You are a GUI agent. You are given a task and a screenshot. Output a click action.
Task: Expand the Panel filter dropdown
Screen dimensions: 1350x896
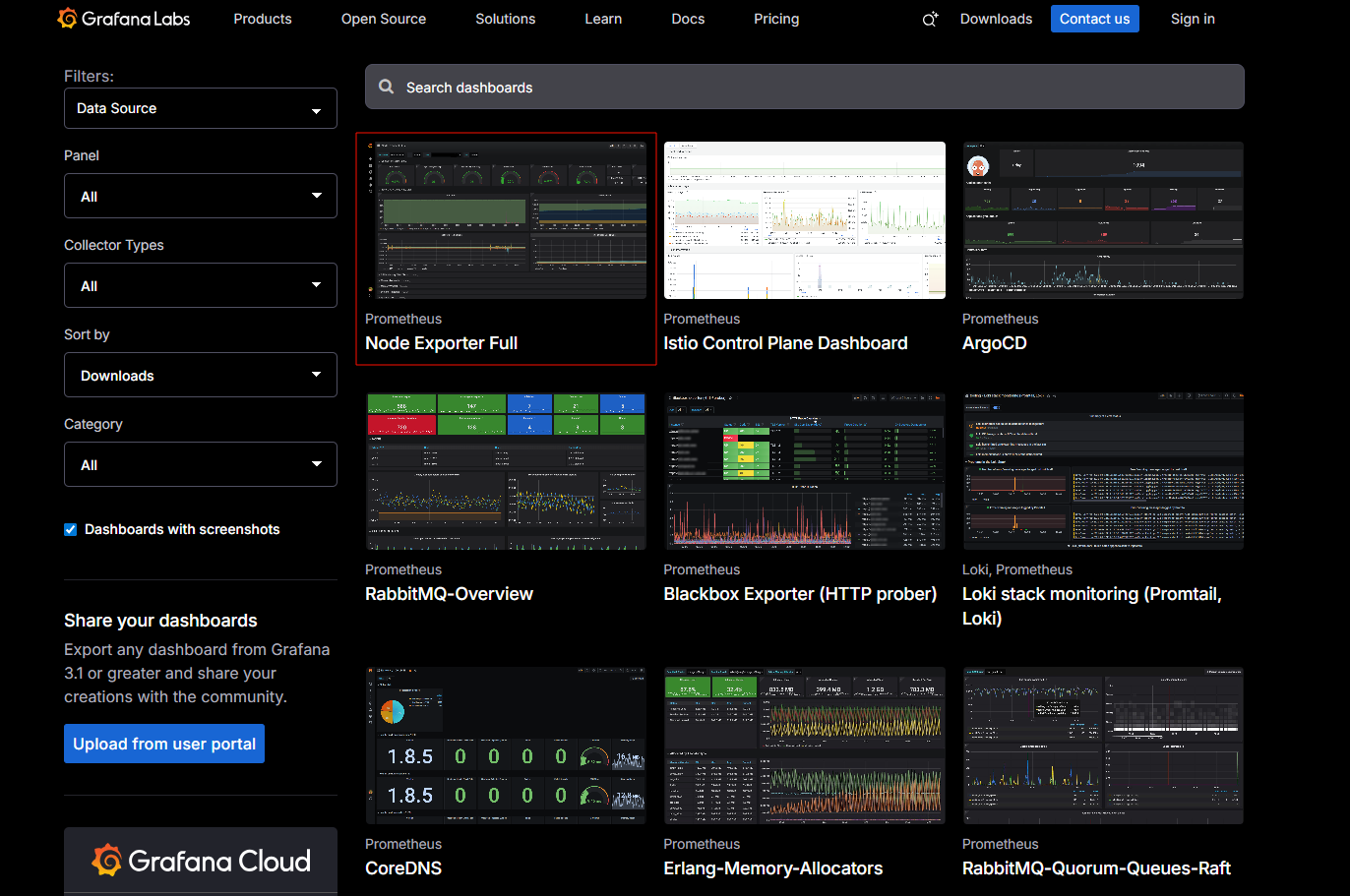(201, 196)
